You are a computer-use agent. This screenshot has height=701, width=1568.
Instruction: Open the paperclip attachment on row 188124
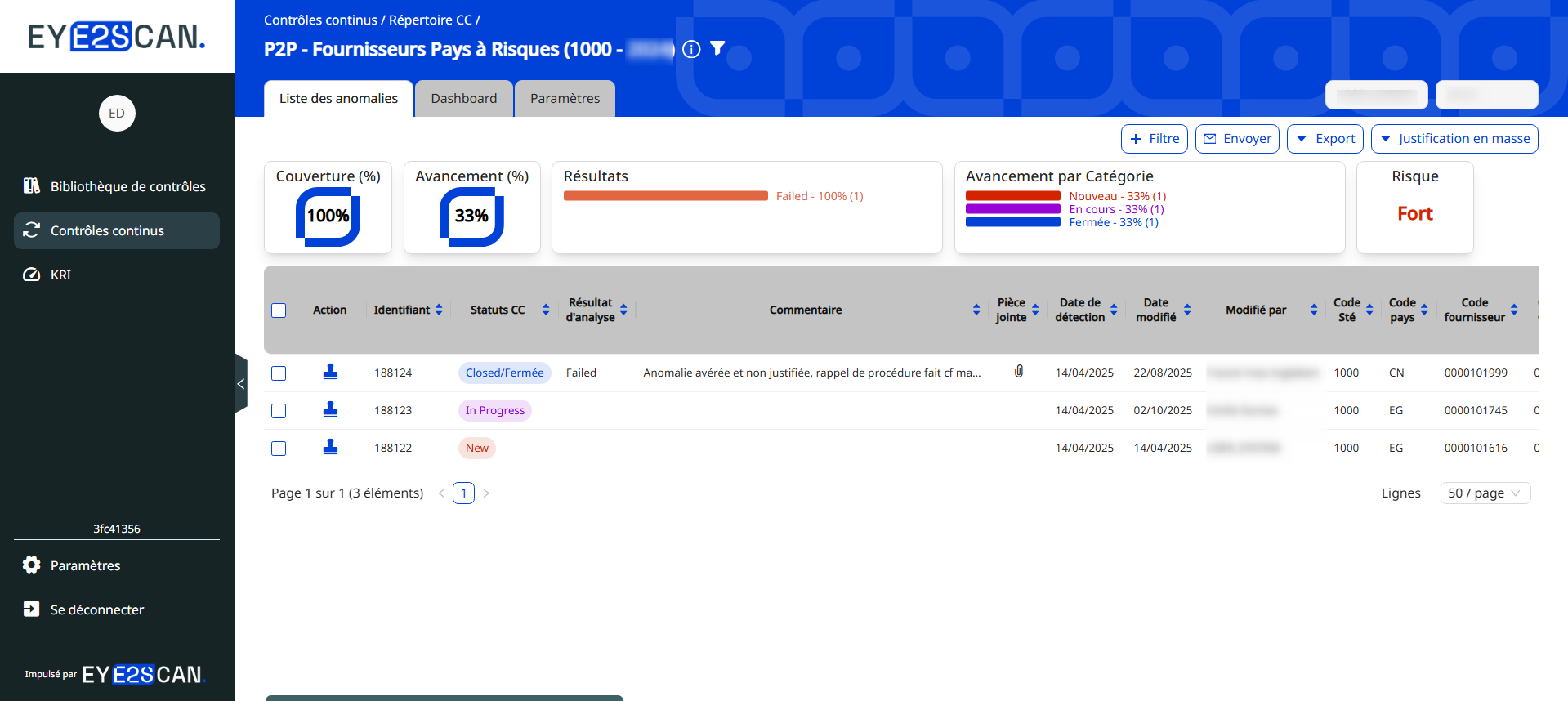[1019, 372]
